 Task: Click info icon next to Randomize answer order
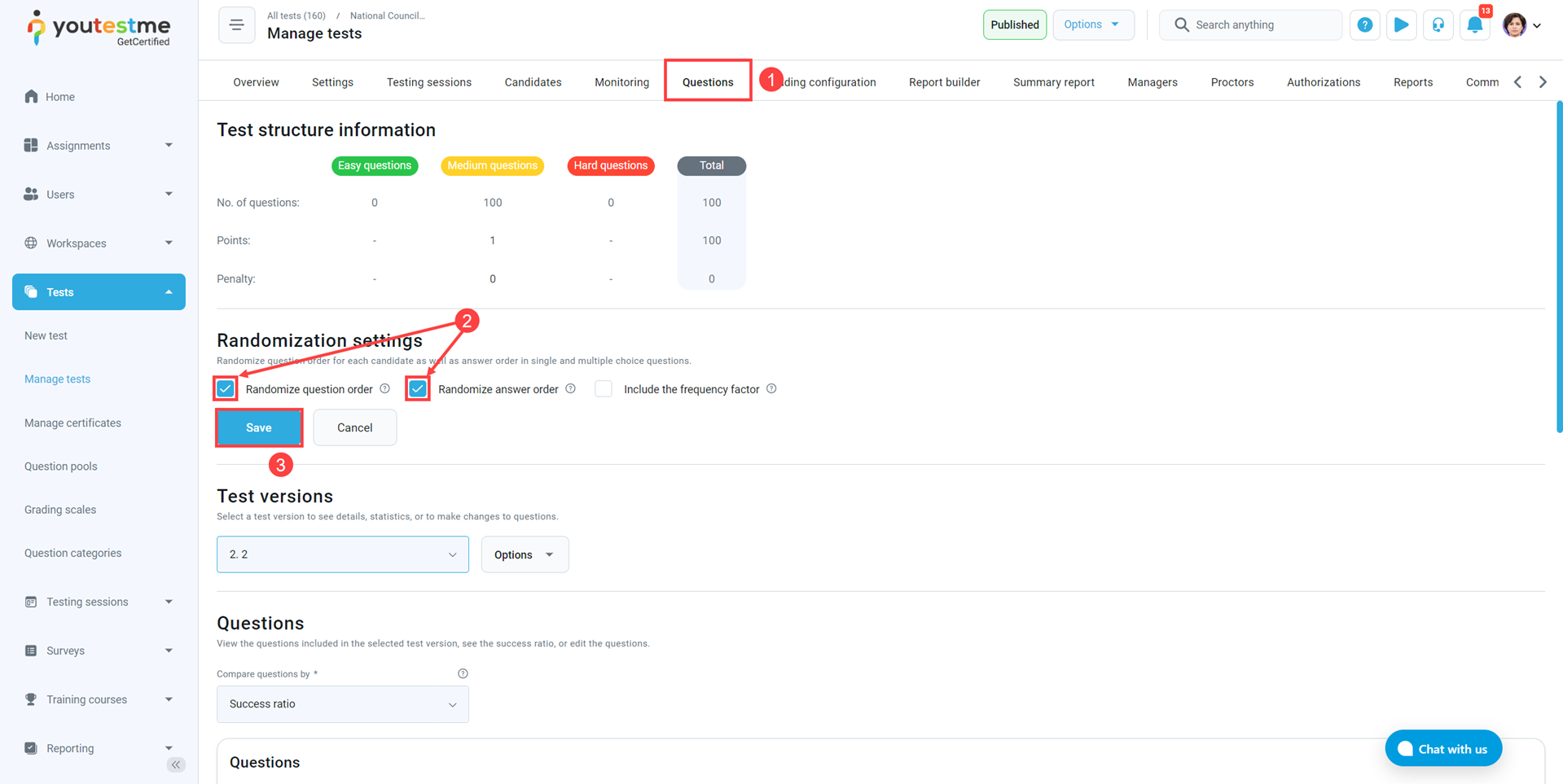coord(571,389)
